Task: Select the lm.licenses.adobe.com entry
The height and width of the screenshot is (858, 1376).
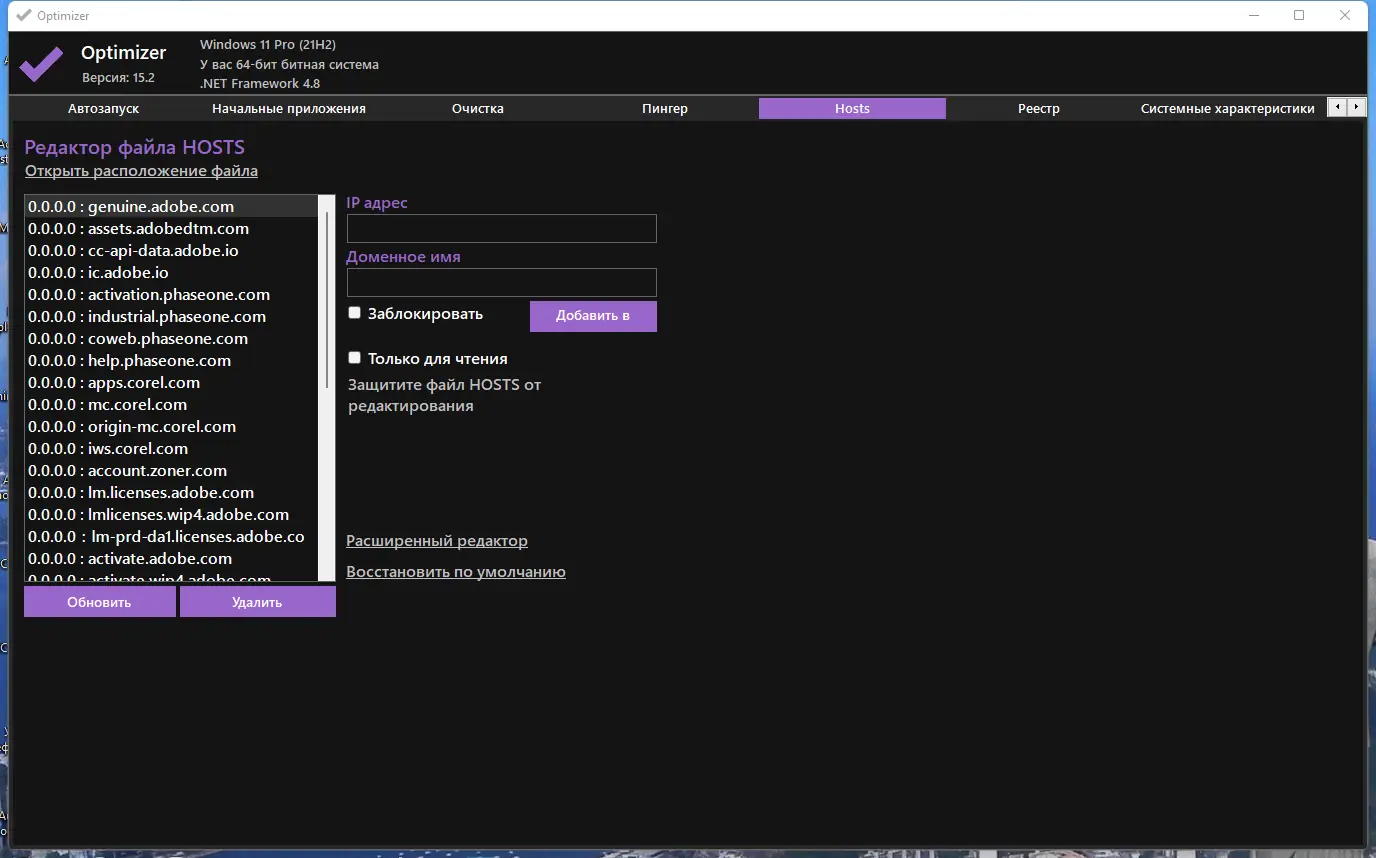Action: [x=171, y=492]
